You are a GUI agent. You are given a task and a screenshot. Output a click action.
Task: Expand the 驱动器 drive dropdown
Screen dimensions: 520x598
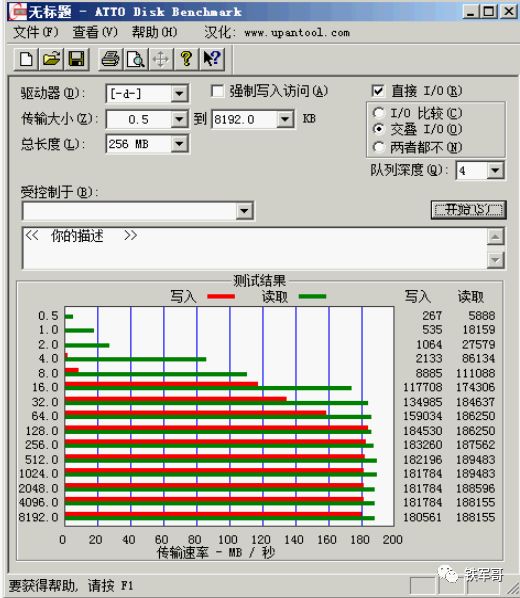pyautogui.click(x=179, y=94)
